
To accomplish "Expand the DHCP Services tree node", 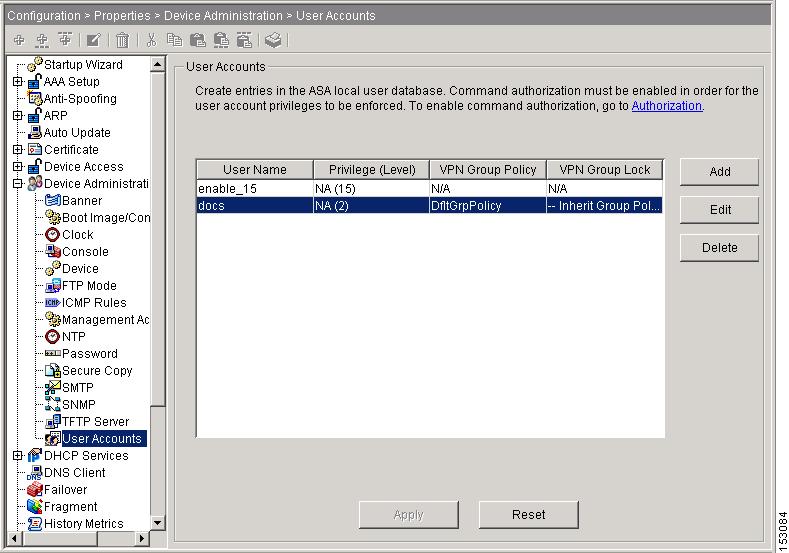I will [x=18, y=455].
